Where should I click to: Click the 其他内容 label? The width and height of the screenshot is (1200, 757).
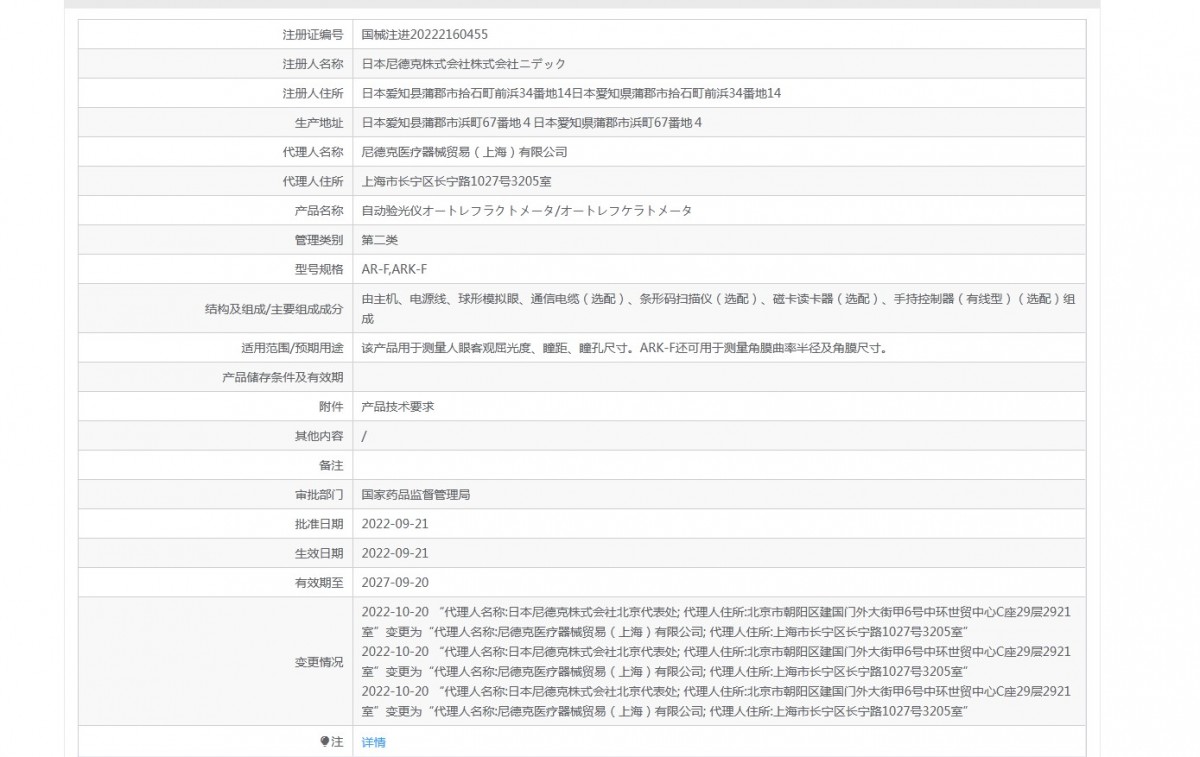[319, 436]
